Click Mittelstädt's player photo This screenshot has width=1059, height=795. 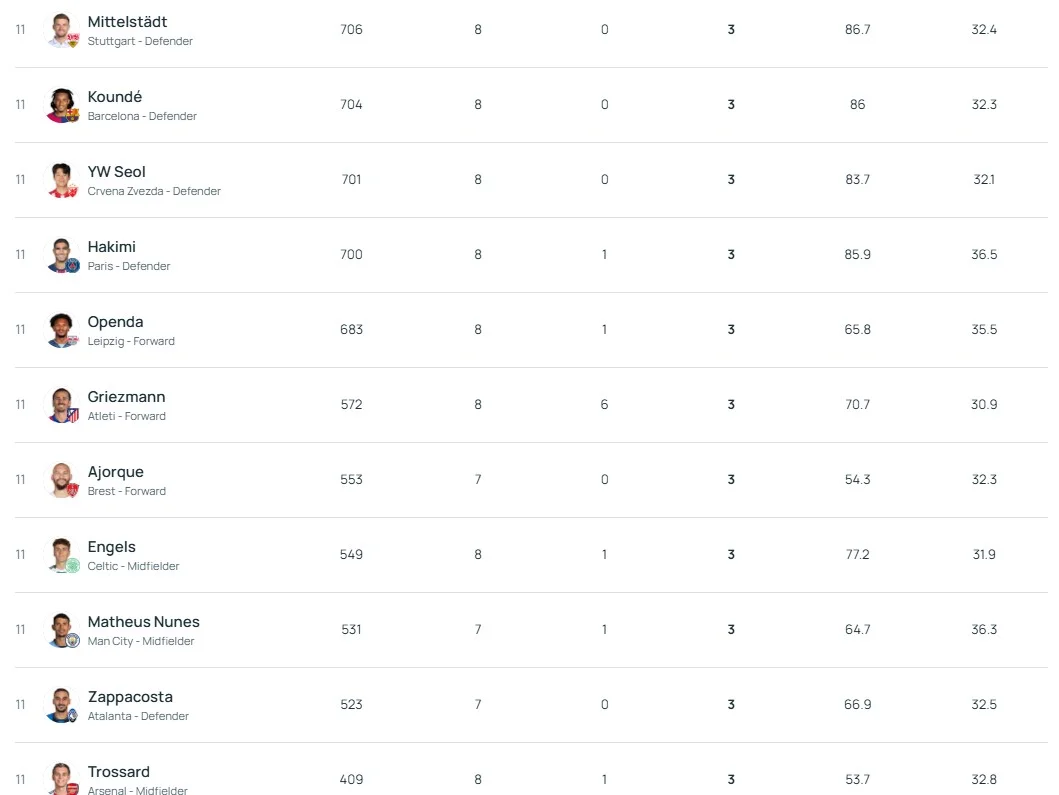pos(62,30)
